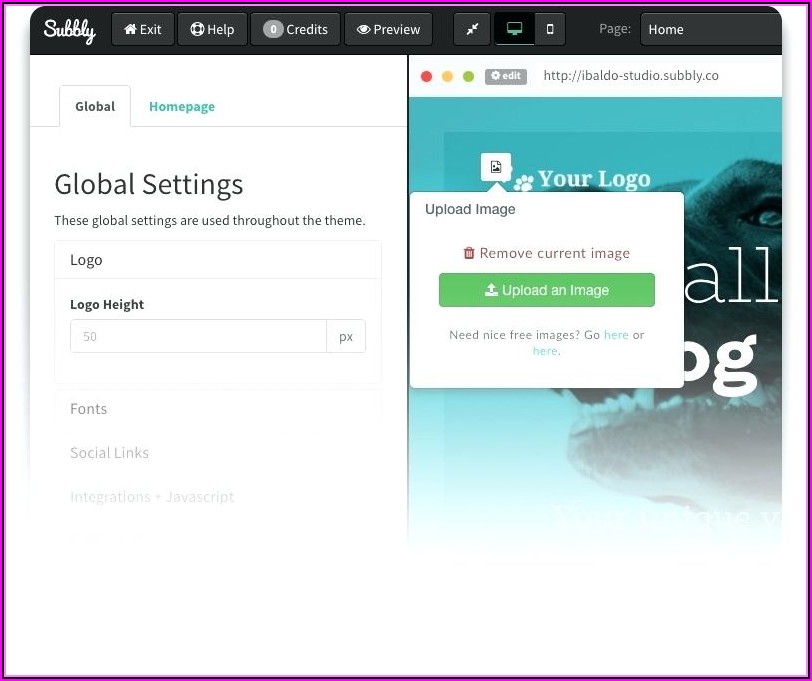Open the Help menu

tap(212, 30)
